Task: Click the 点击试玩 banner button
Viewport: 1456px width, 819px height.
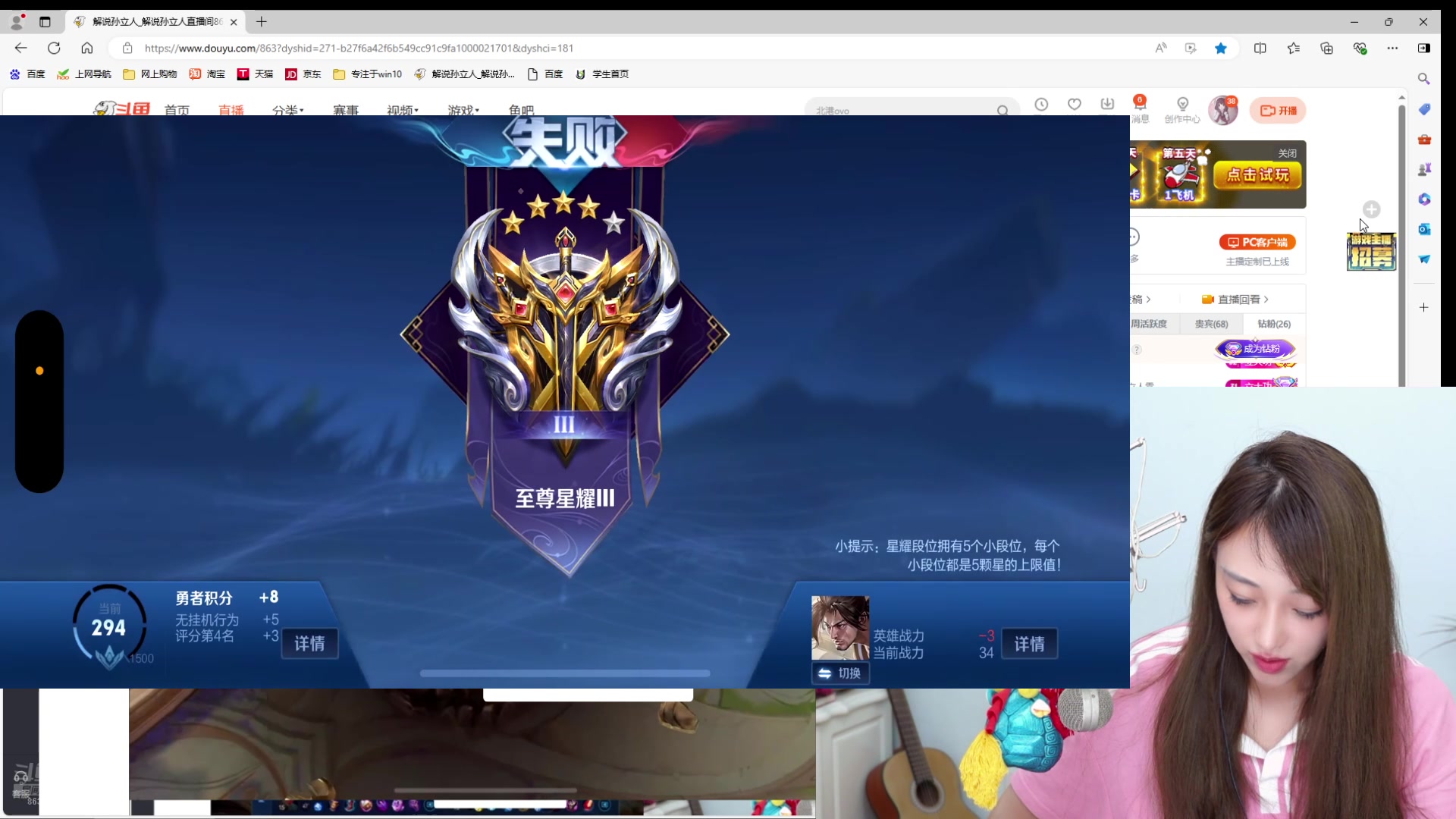Action: coord(1257,175)
